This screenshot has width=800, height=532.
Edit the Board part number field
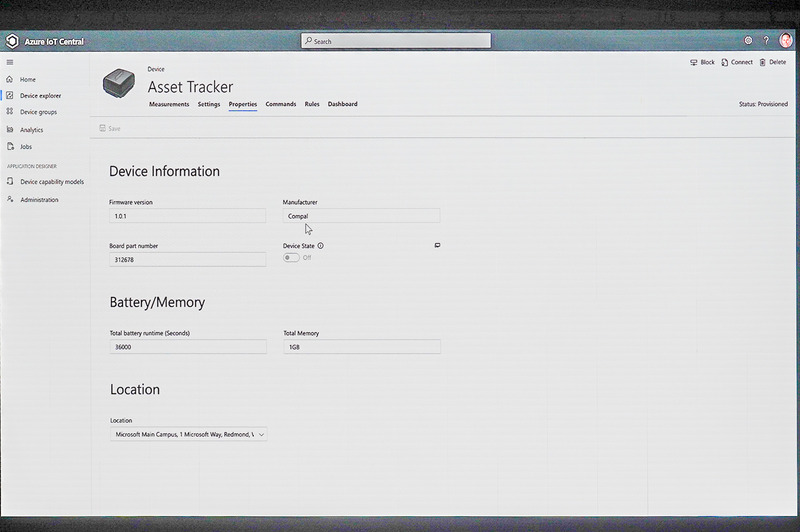click(187, 259)
